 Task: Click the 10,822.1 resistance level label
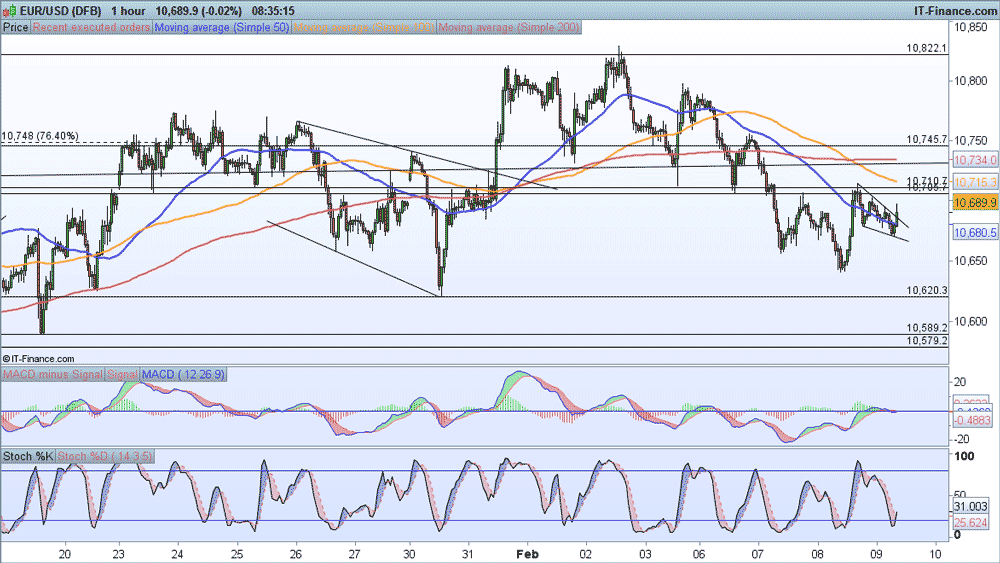926,48
